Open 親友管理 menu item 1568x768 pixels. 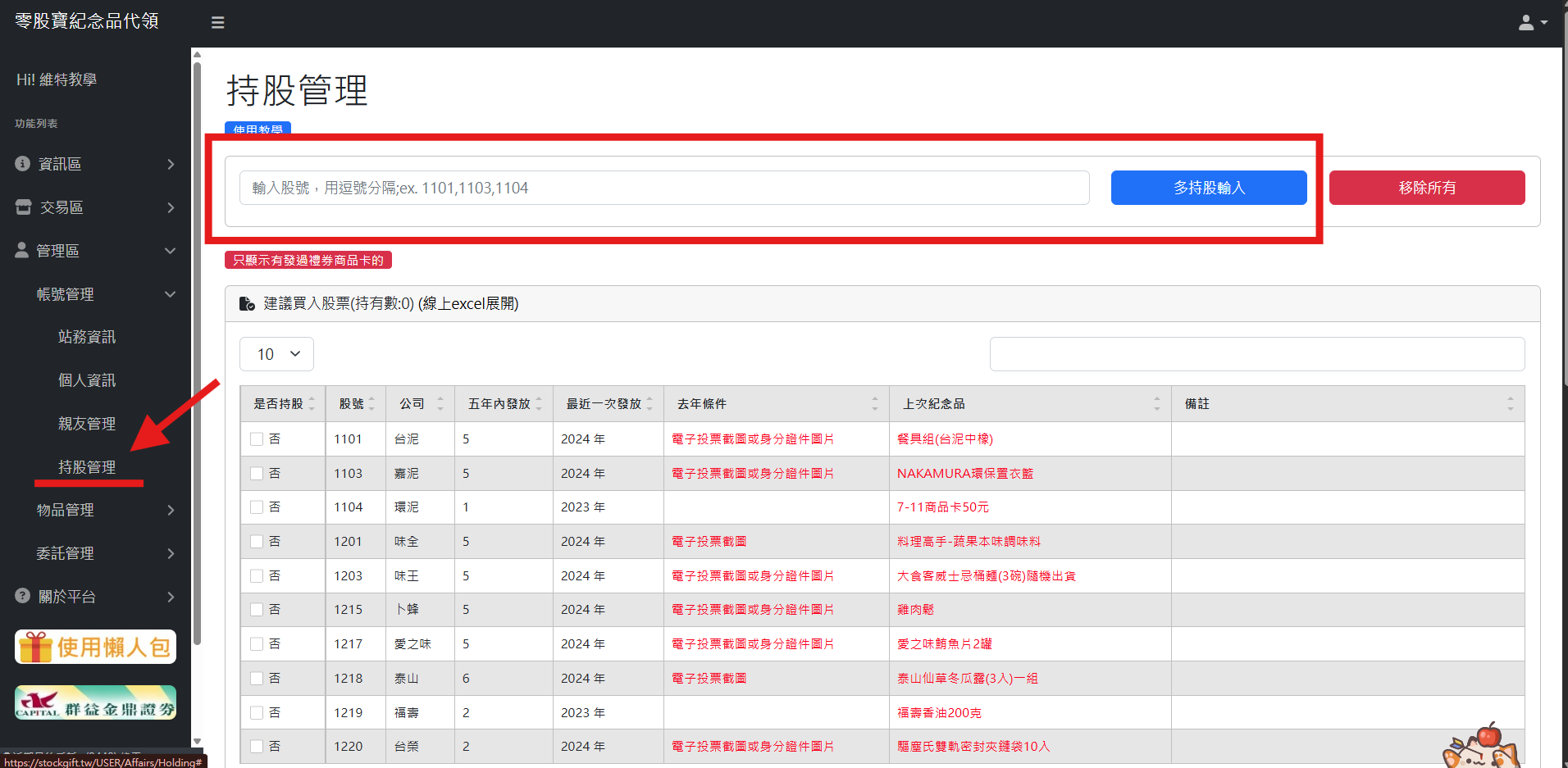[87, 424]
